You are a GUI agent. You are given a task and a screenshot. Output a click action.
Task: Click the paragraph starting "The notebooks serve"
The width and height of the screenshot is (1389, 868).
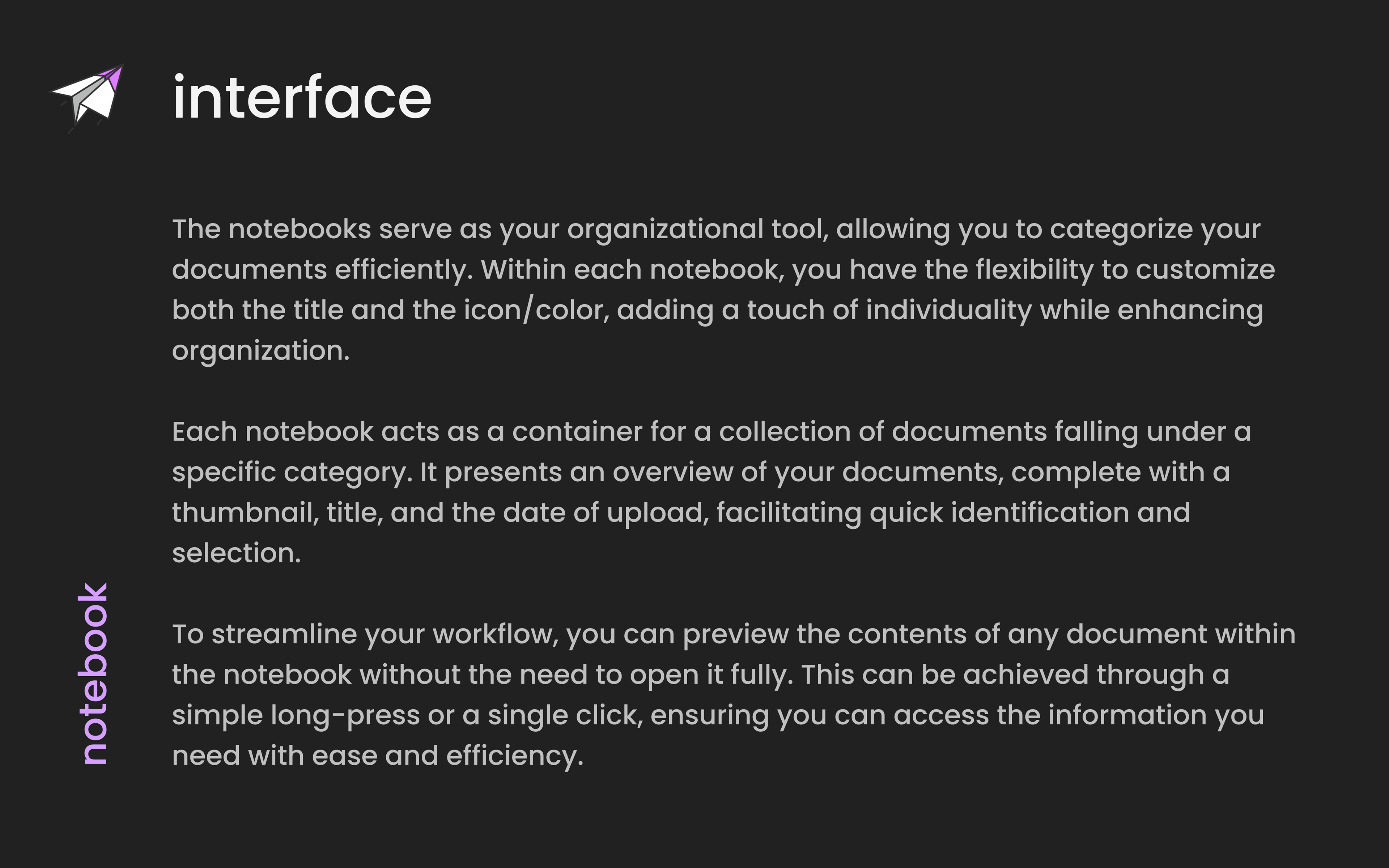tap(723, 289)
